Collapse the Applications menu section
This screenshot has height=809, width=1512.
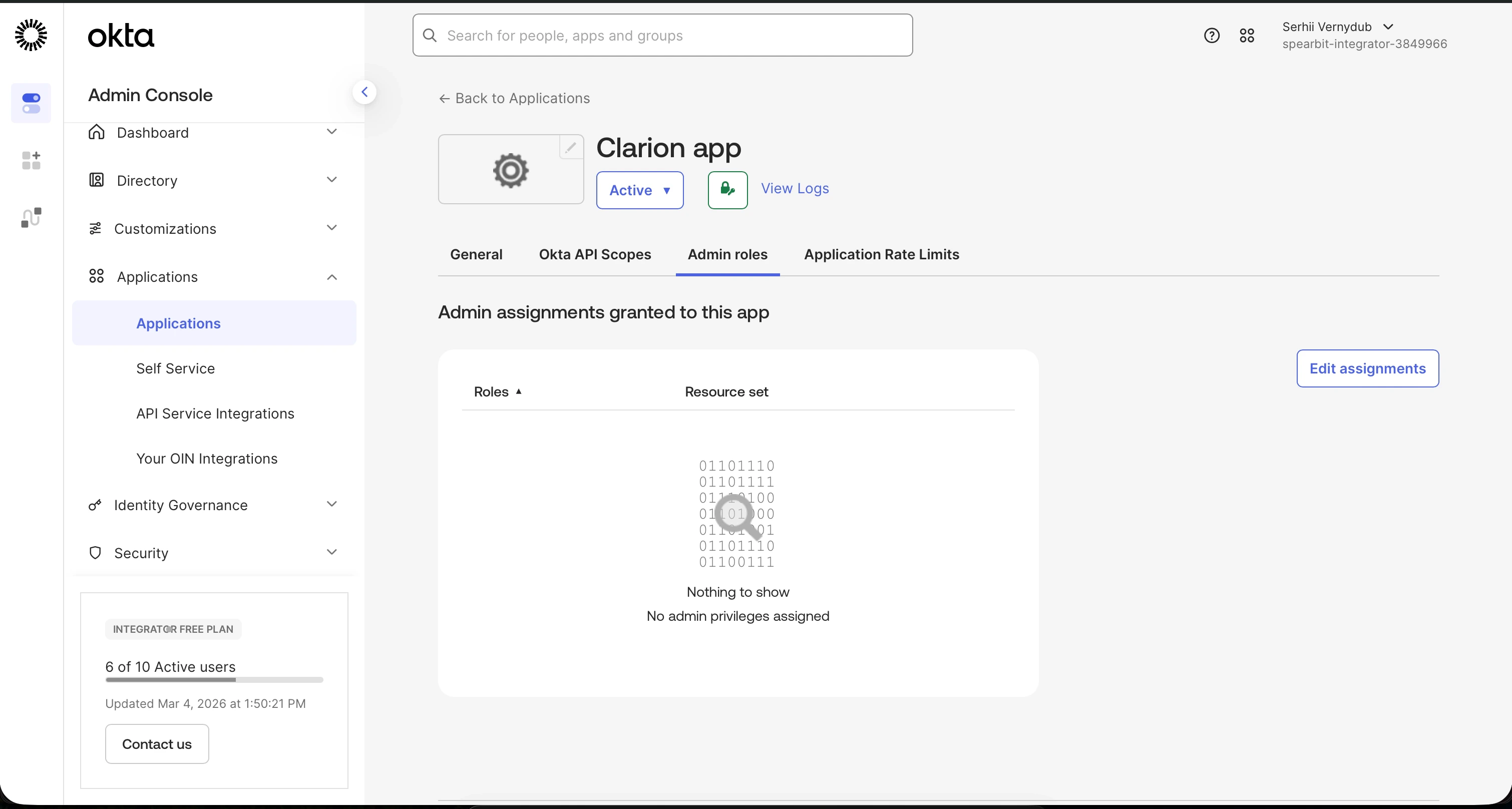pos(331,277)
